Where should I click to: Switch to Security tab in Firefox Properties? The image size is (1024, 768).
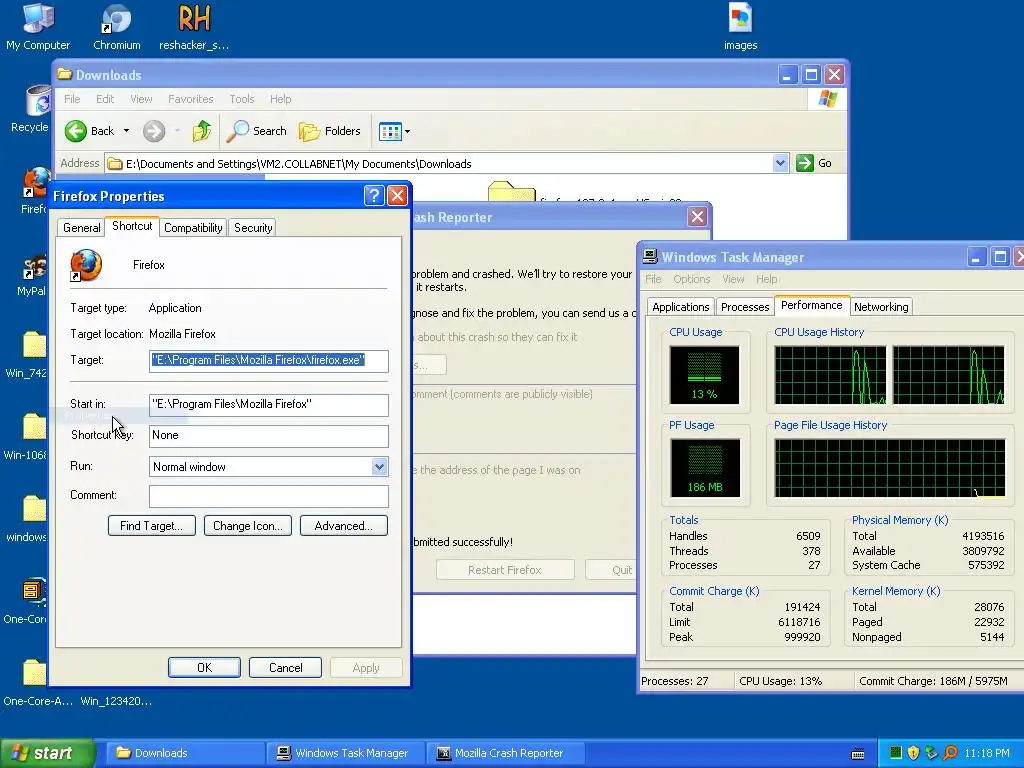[x=253, y=228]
